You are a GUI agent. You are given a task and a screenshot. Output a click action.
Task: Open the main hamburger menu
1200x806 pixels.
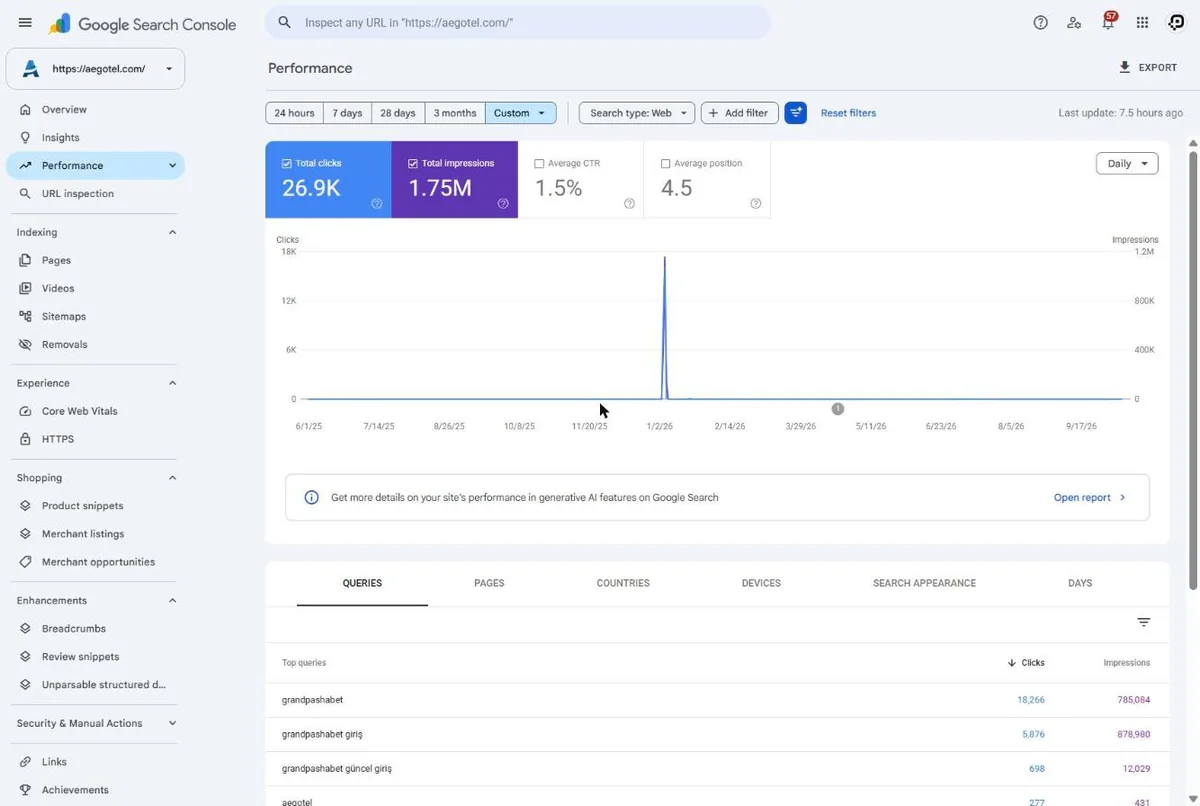pos(25,23)
